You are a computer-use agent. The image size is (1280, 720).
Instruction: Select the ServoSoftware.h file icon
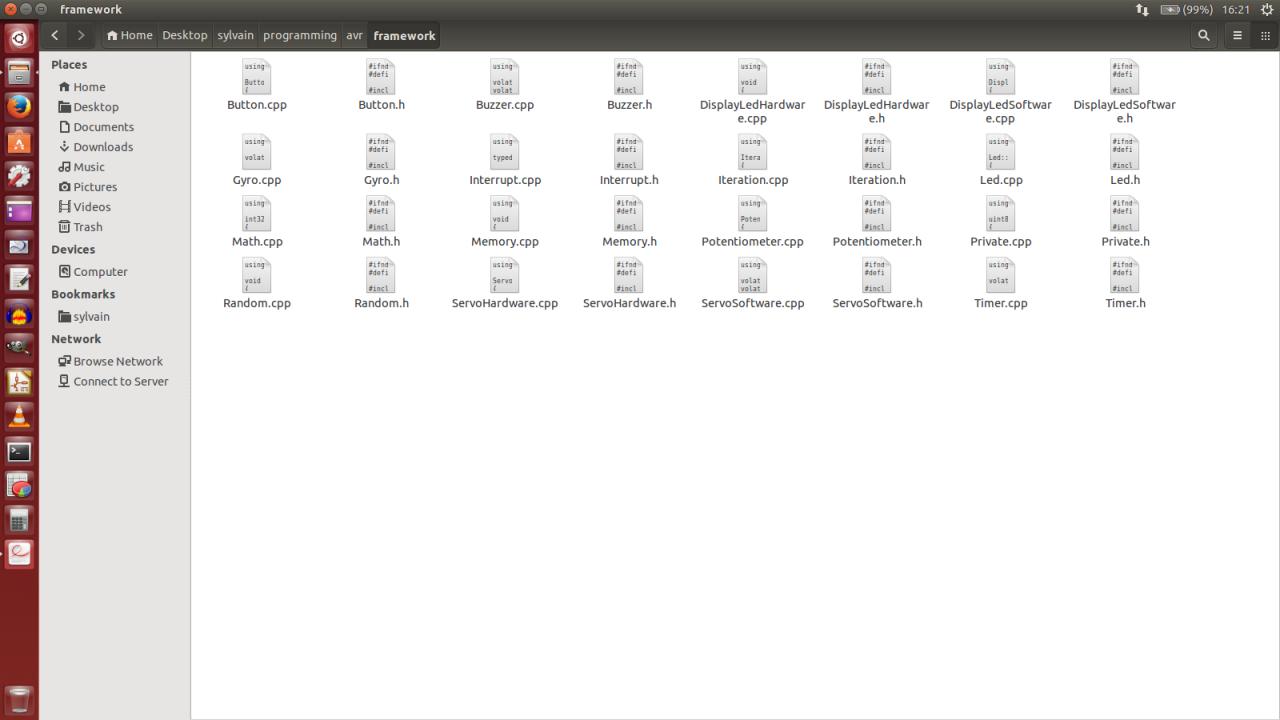(877, 276)
